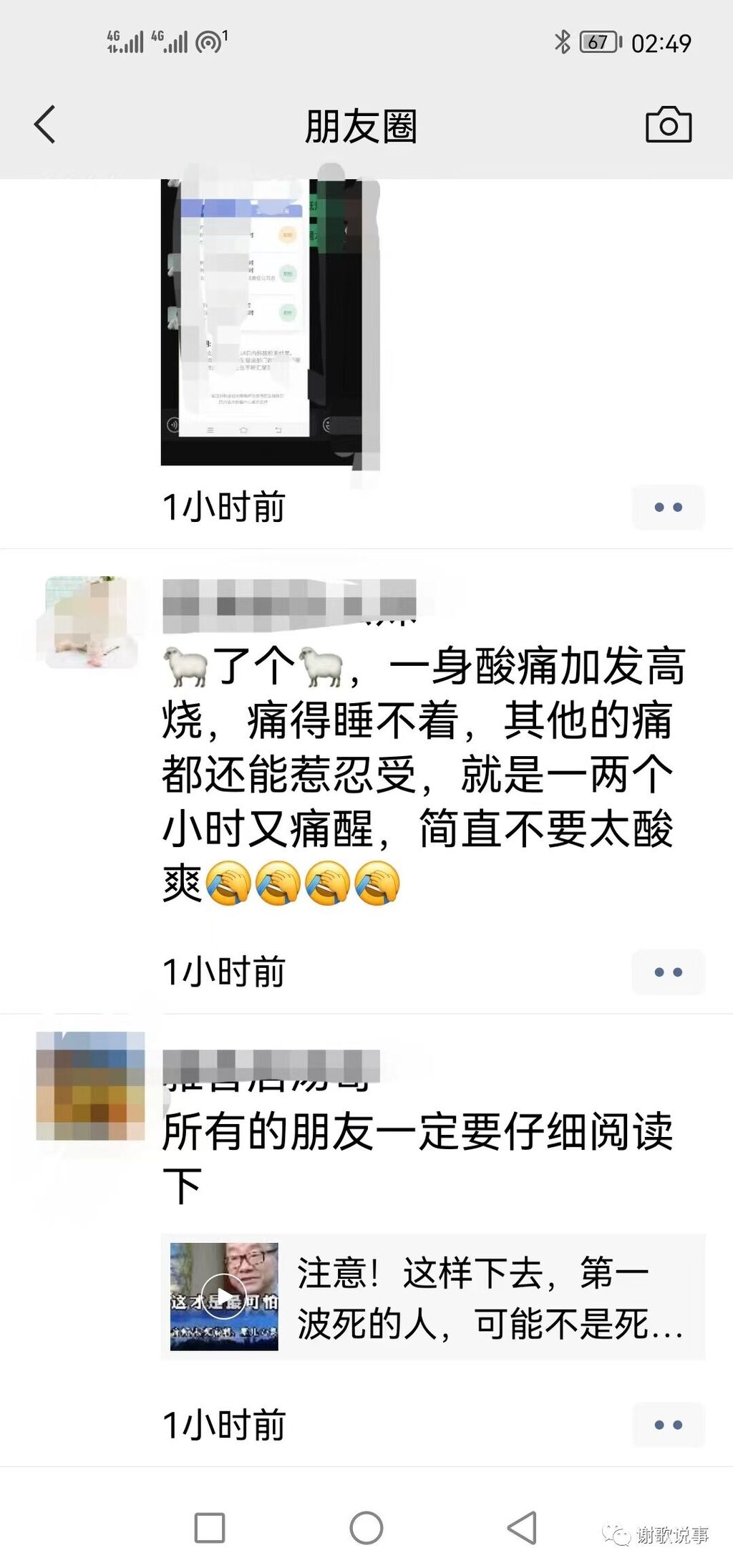Select the post text about 一身酸痛加发高烧
The height and width of the screenshot is (1568, 733).
(x=424, y=775)
